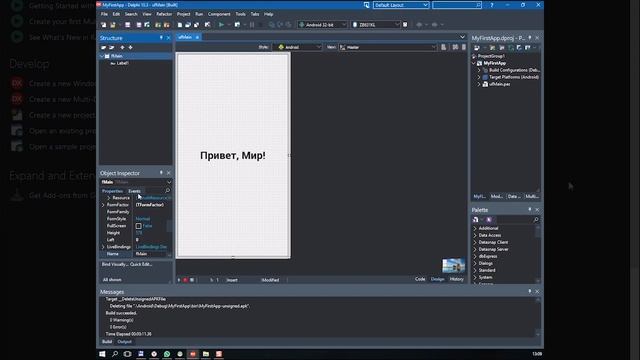Open the Project menu

[184, 14]
